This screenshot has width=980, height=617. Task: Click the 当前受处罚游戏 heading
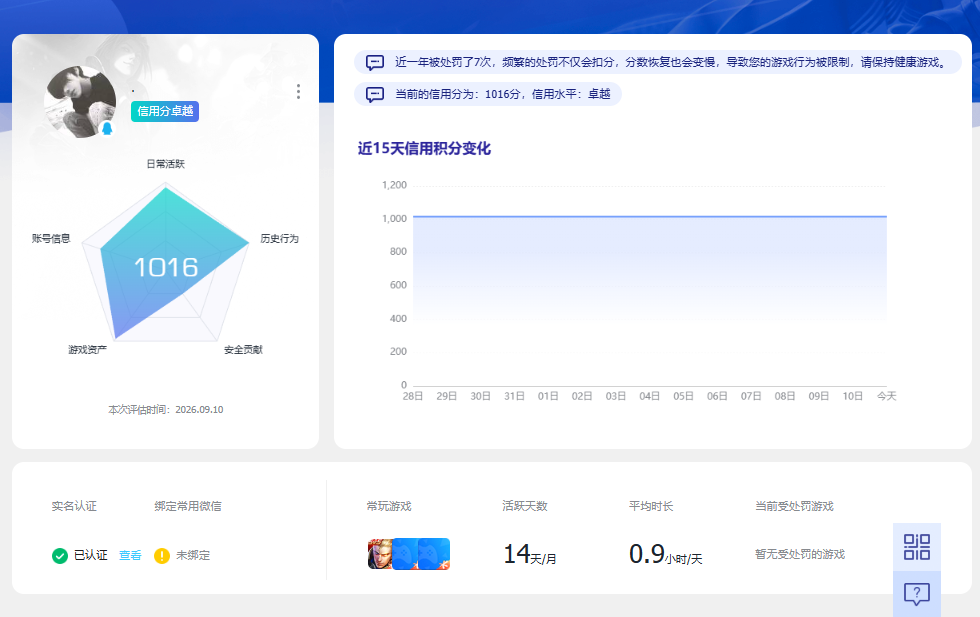click(x=794, y=506)
